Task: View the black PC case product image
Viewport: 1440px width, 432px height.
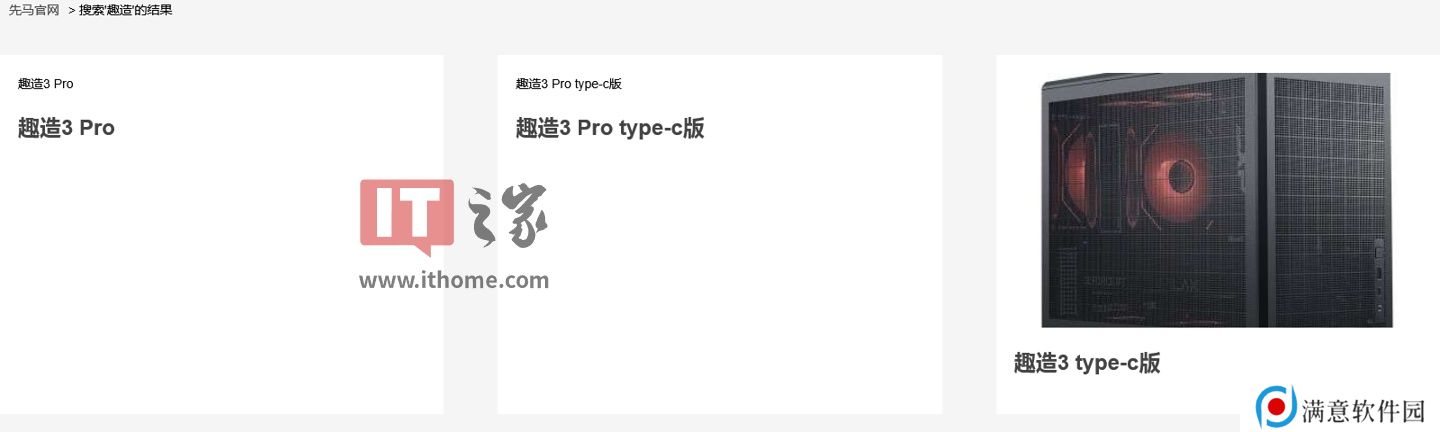Action: pos(1217,200)
